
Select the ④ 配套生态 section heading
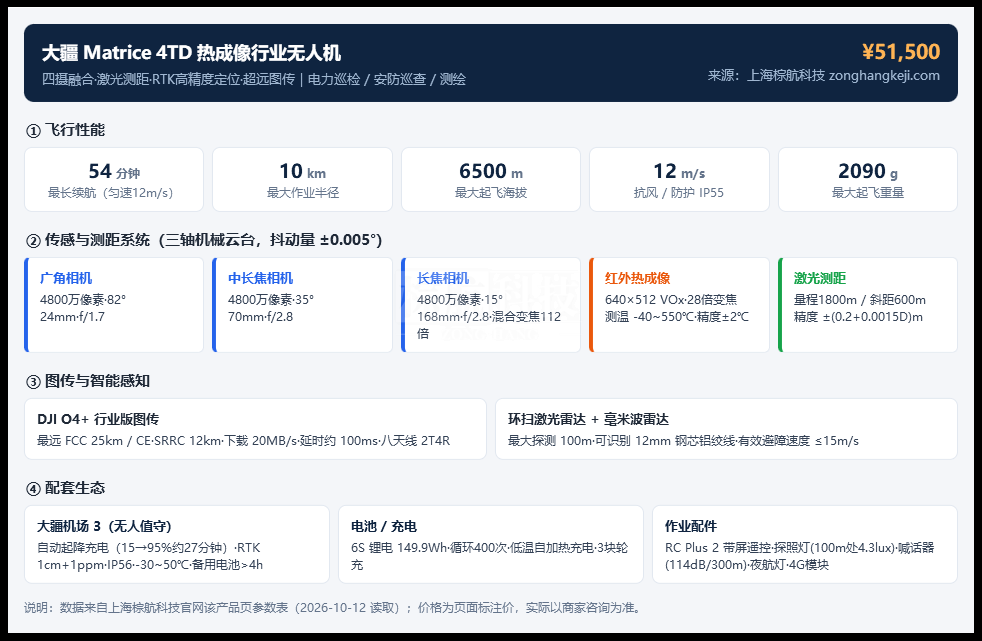click(65, 488)
